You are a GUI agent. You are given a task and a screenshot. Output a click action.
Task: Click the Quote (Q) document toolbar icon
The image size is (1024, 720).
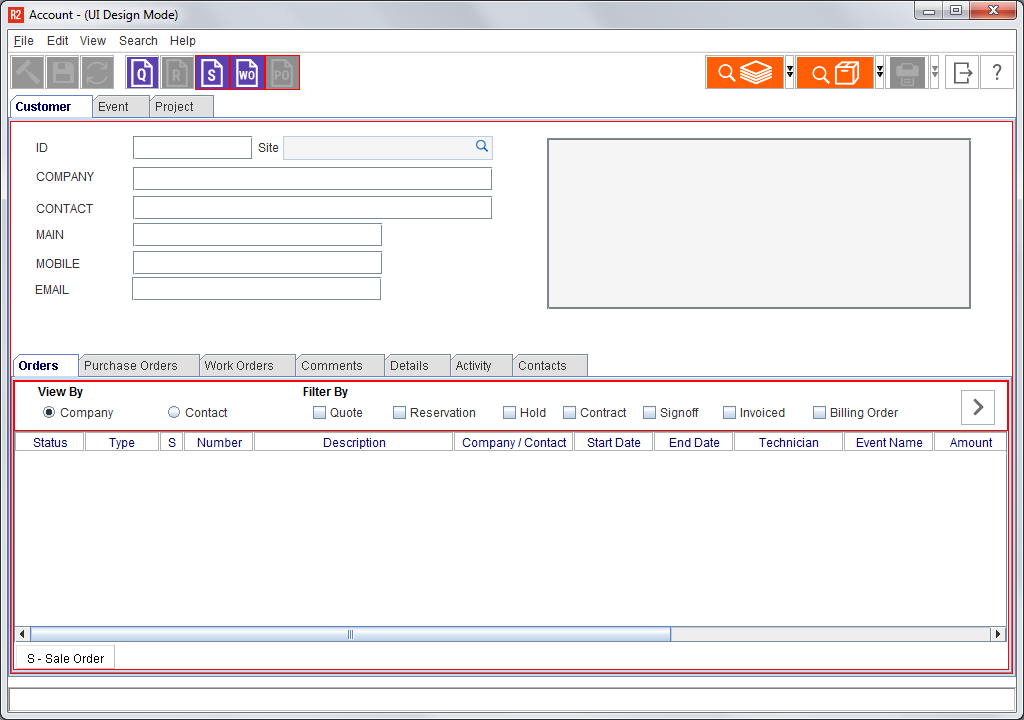pyautogui.click(x=142, y=73)
